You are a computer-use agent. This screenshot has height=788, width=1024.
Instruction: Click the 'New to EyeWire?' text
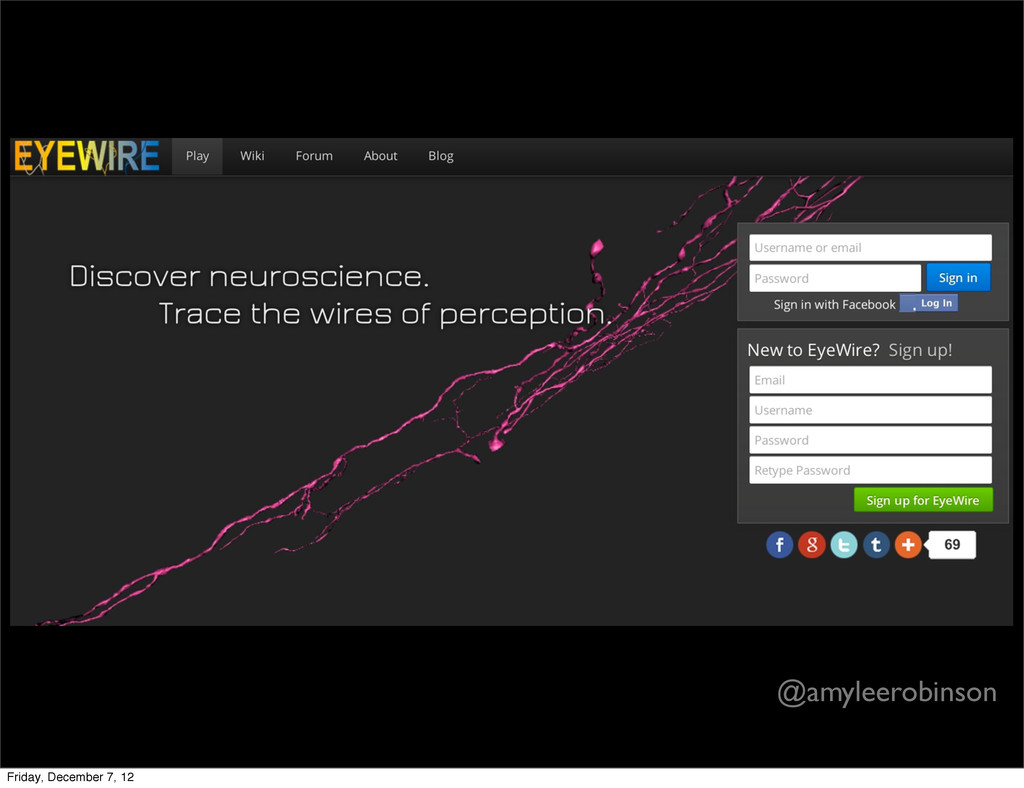click(813, 350)
